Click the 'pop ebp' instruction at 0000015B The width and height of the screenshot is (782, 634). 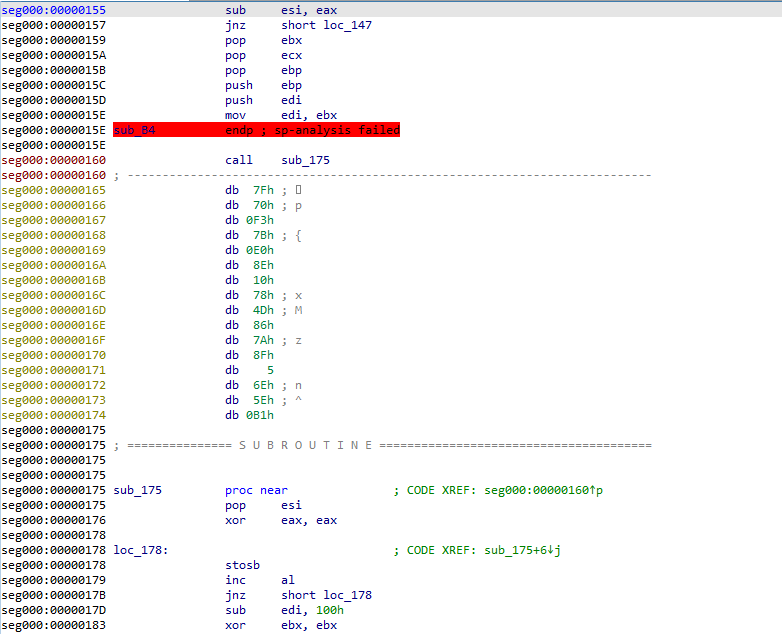tap(263, 70)
